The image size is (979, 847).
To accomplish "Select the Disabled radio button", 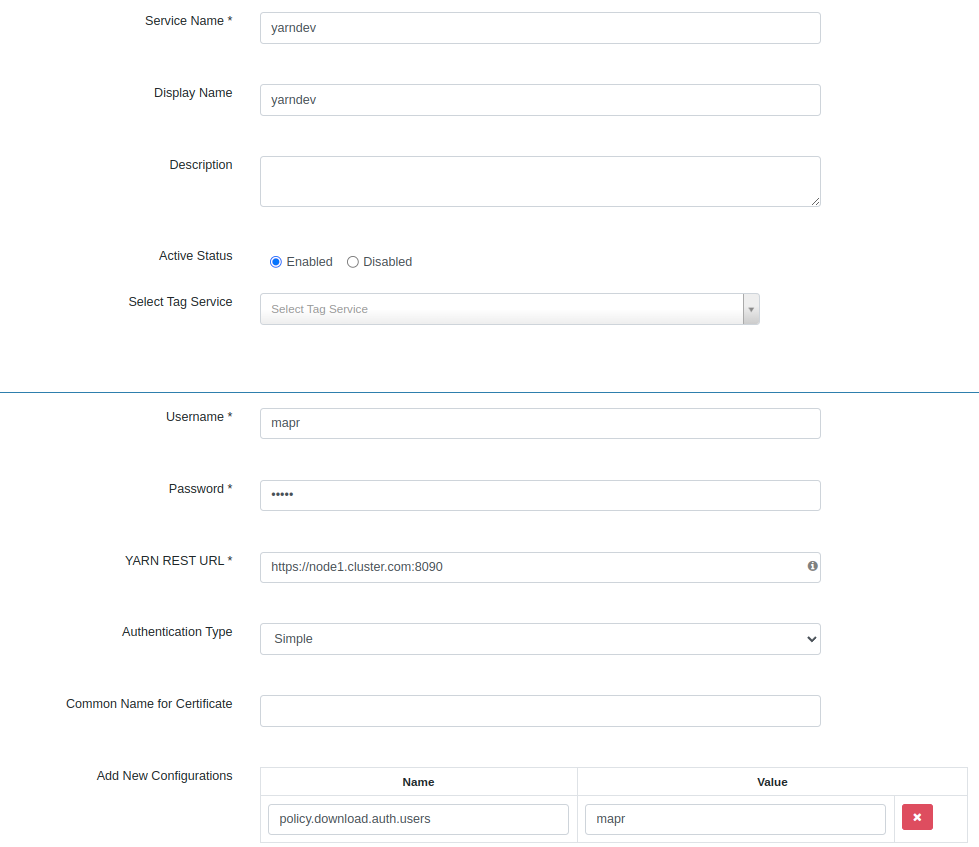I will point(353,262).
